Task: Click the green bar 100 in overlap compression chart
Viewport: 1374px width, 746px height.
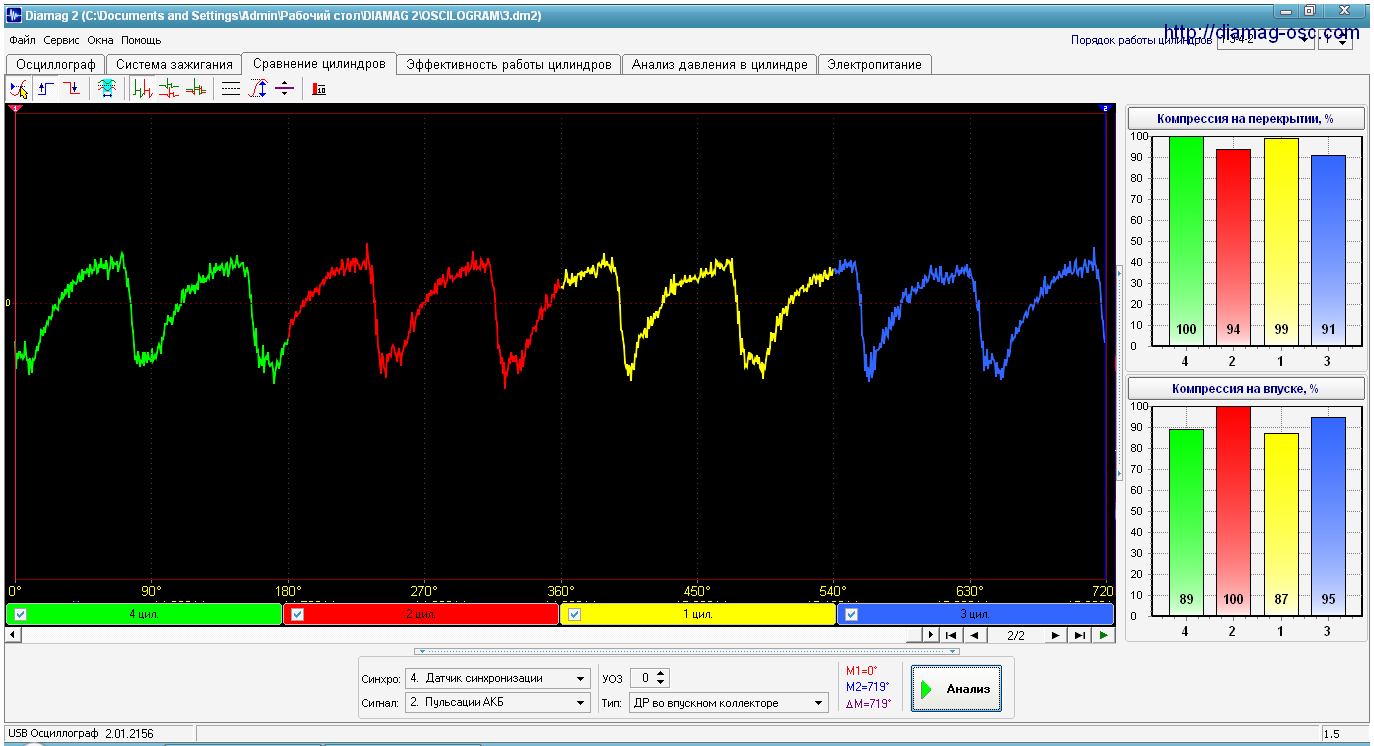Action: coord(1186,241)
